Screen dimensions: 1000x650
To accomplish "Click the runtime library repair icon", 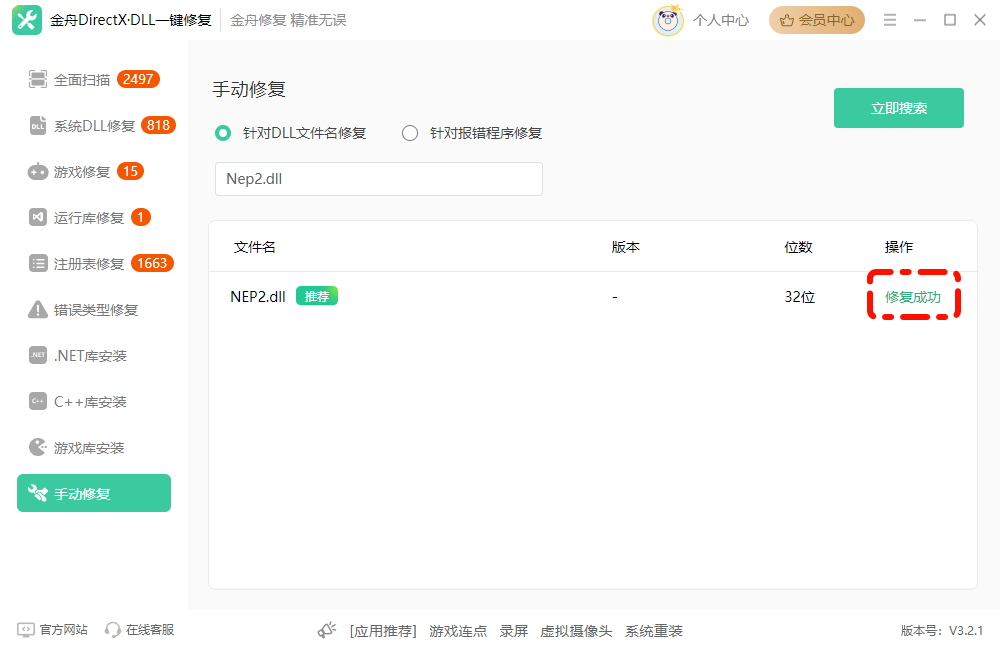I will (x=38, y=218).
